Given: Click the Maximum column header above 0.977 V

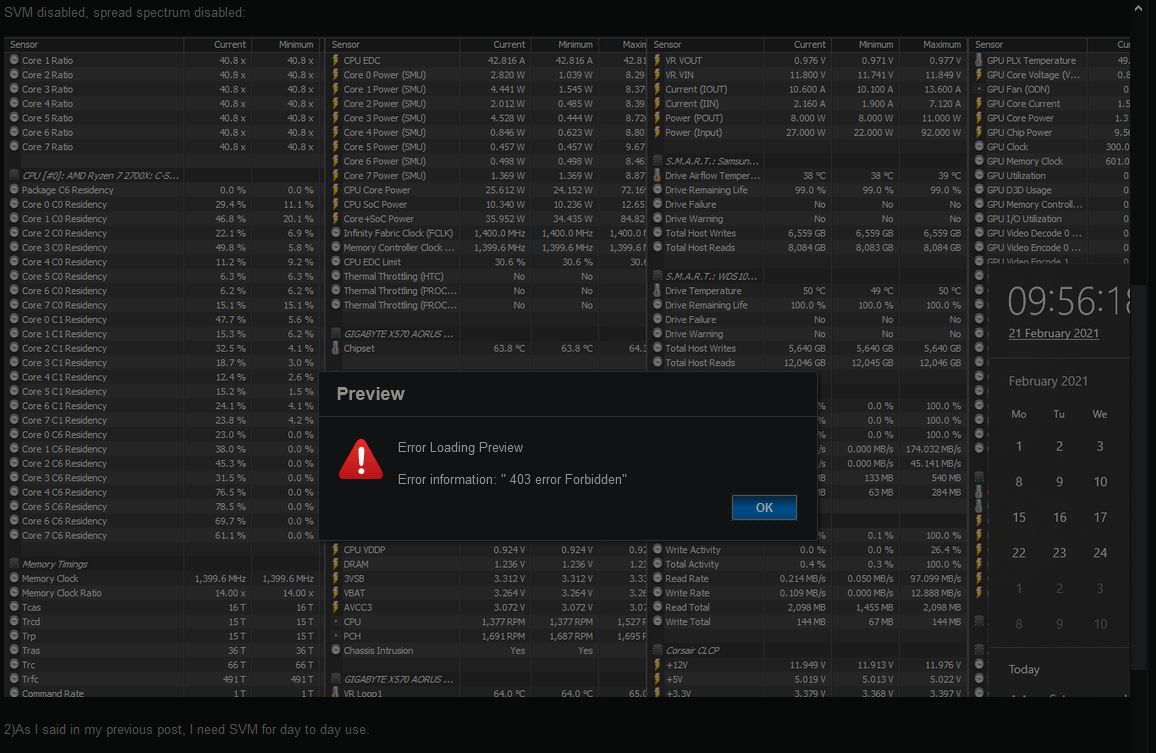Looking at the screenshot, I should 933,45.
